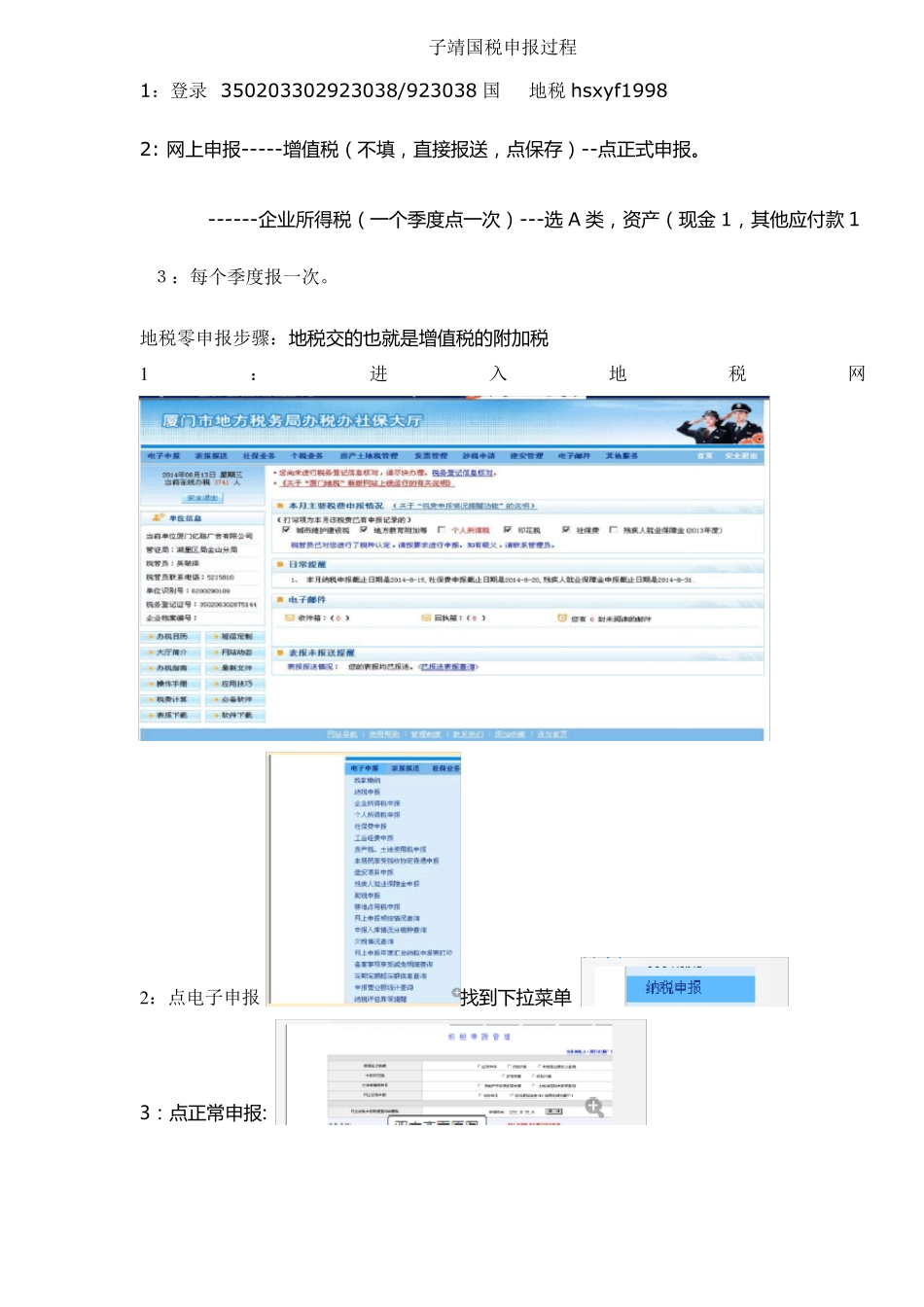Click the highlighted 纳税申报 menu entry
This screenshot has height=1307, width=924.
click(x=690, y=988)
